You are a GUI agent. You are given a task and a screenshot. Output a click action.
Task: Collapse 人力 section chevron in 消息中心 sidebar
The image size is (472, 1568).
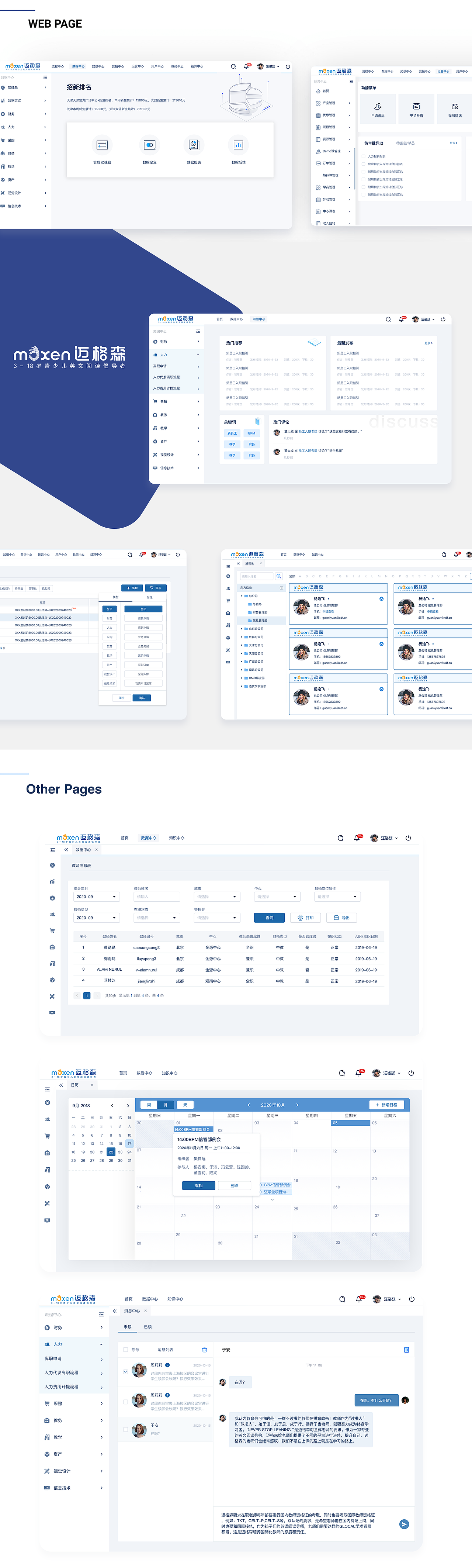pyautogui.click(x=101, y=1344)
